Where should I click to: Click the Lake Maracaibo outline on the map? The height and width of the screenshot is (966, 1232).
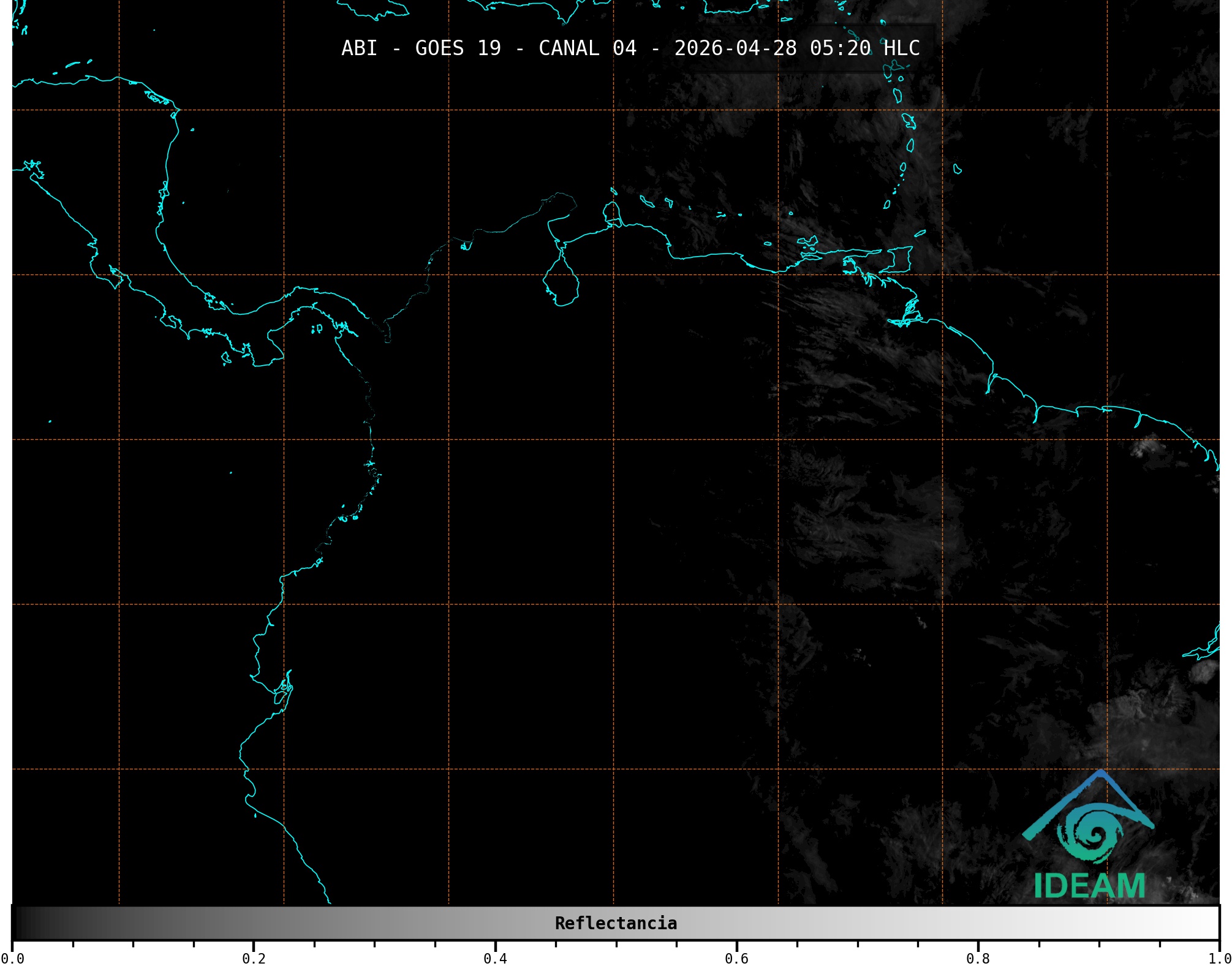(x=561, y=283)
